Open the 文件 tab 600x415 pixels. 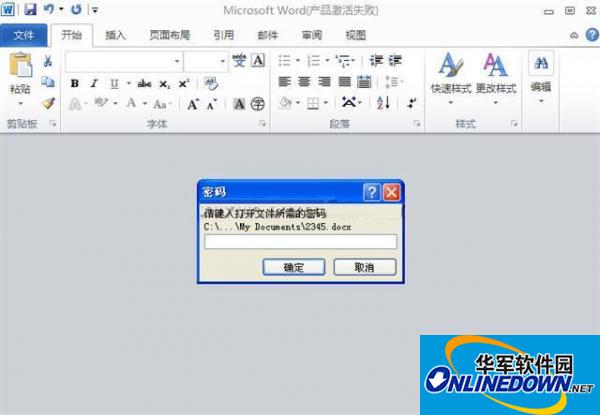pyautogui.click(x=24, y=35)
